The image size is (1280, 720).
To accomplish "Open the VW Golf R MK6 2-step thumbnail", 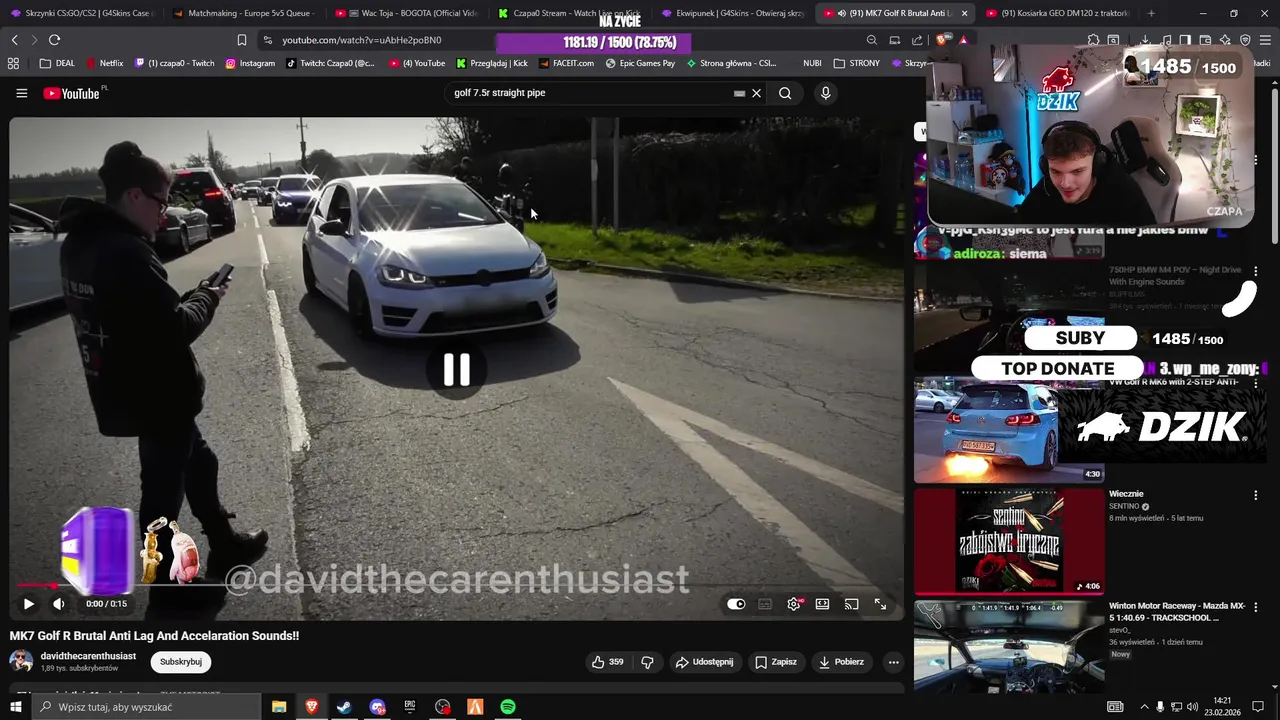I will point(1009,430).
